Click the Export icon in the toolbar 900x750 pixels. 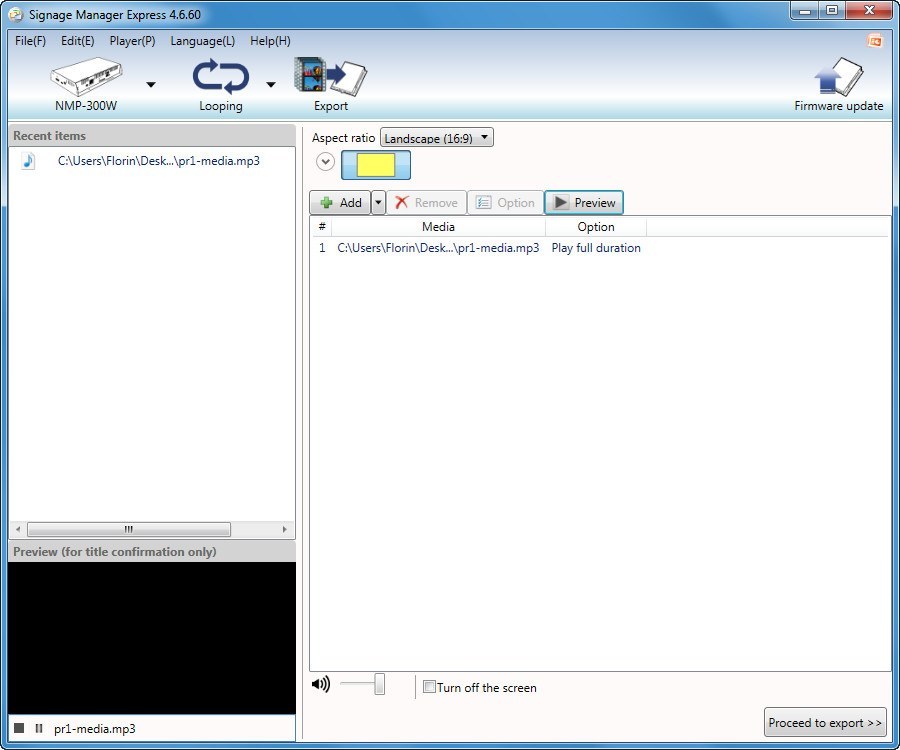(x=330, y=76)
